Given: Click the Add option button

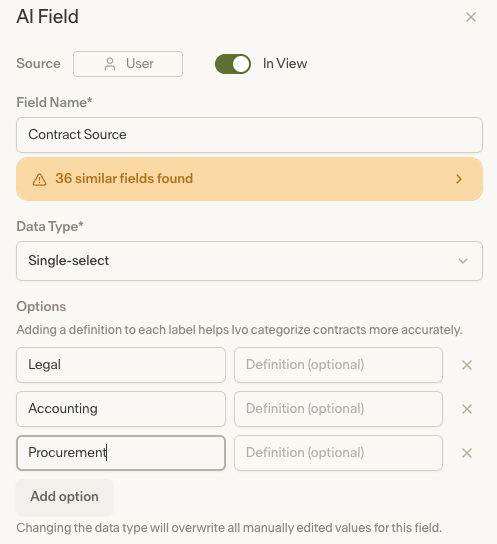Looking at the screenshot, I should click(65, 496).
